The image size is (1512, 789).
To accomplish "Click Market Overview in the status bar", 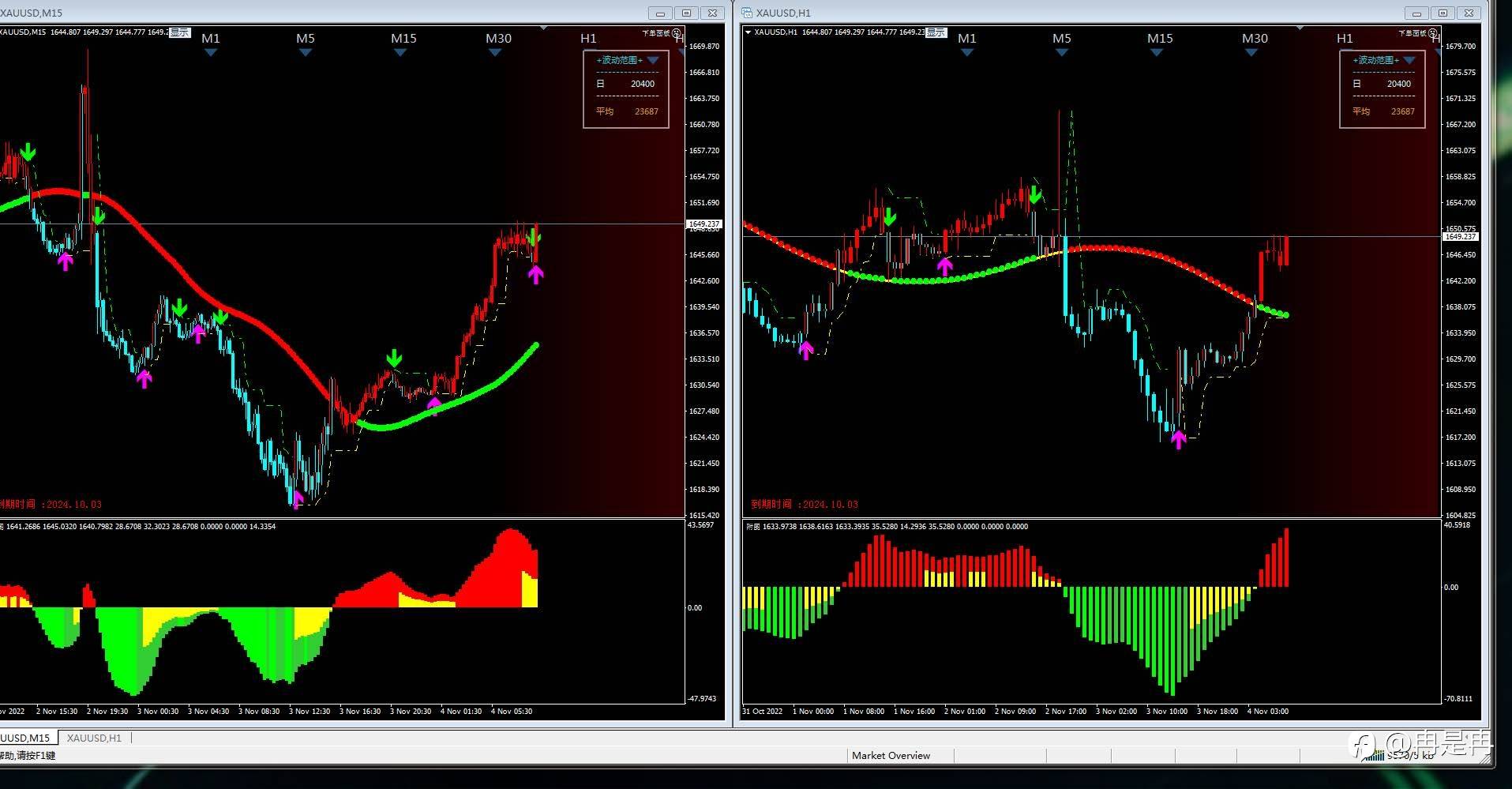I will tap(891, 755).
